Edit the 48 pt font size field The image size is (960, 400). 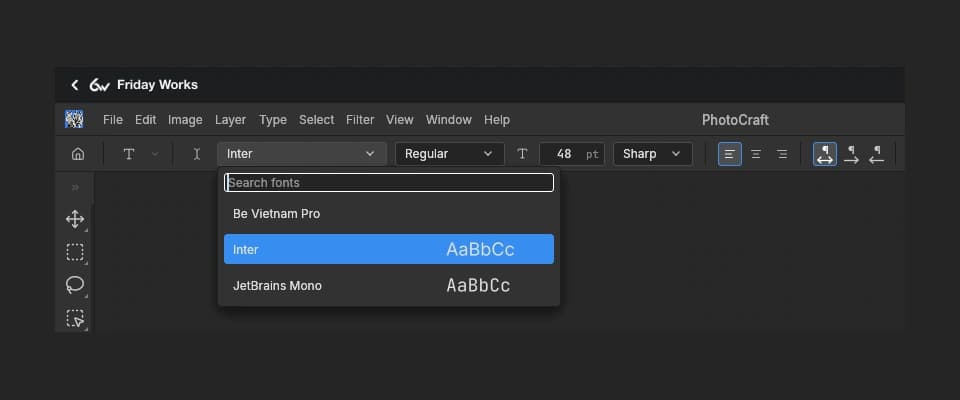coord(572,154)
